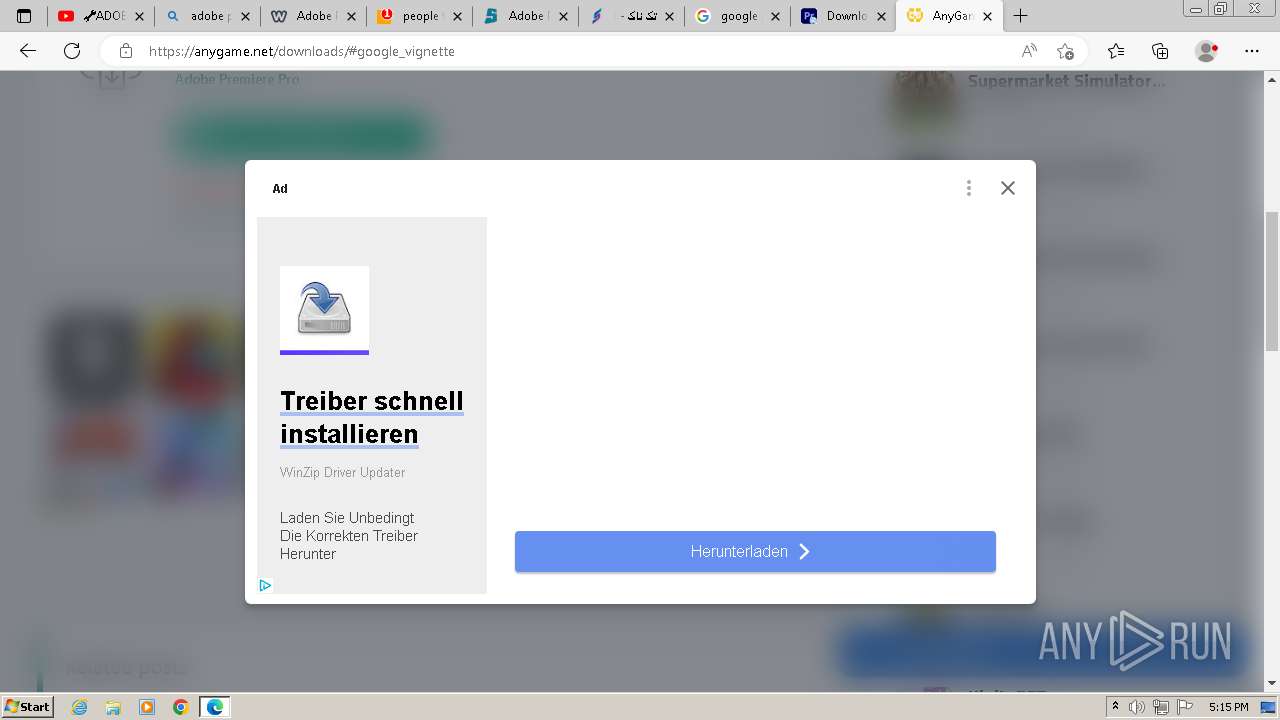The image size is (1280, 720).
Task: Open the Collections icon
Action: click(1160, 51)
